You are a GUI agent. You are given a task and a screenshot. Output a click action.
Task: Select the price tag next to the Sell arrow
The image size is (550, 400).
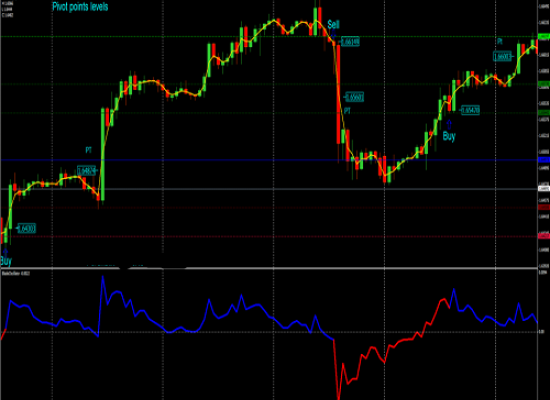[x=350, y=42]
